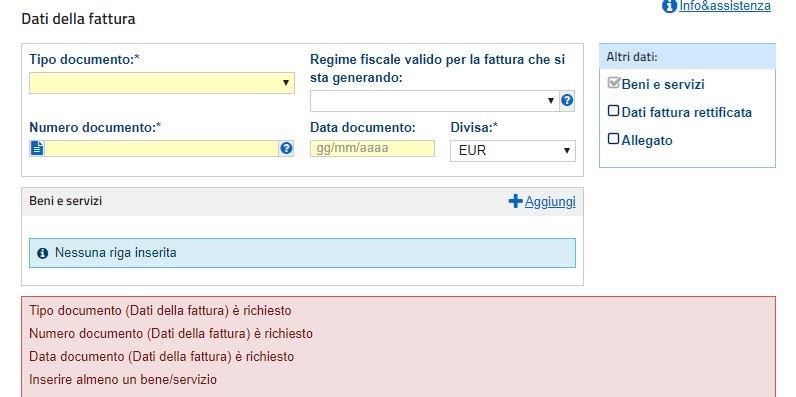Click the Aggiungi link to add a row
Viewport: 796px width, 397px height.
pos(550,202)
